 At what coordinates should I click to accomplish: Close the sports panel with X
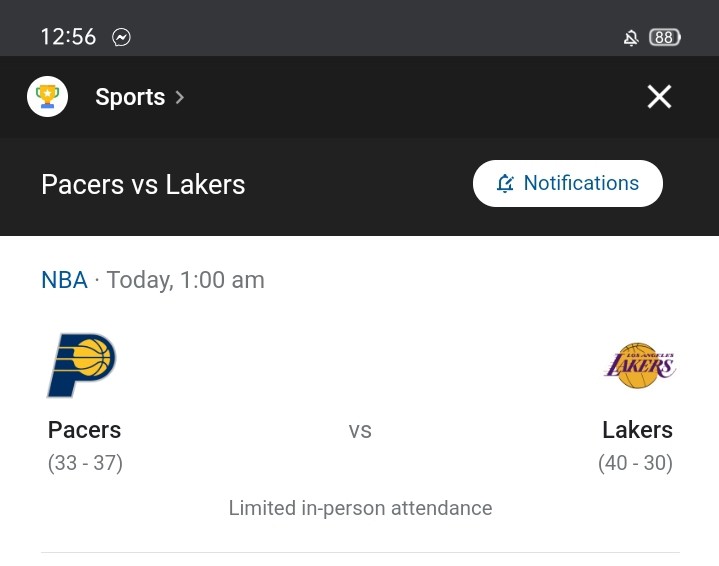coord(659,97)
